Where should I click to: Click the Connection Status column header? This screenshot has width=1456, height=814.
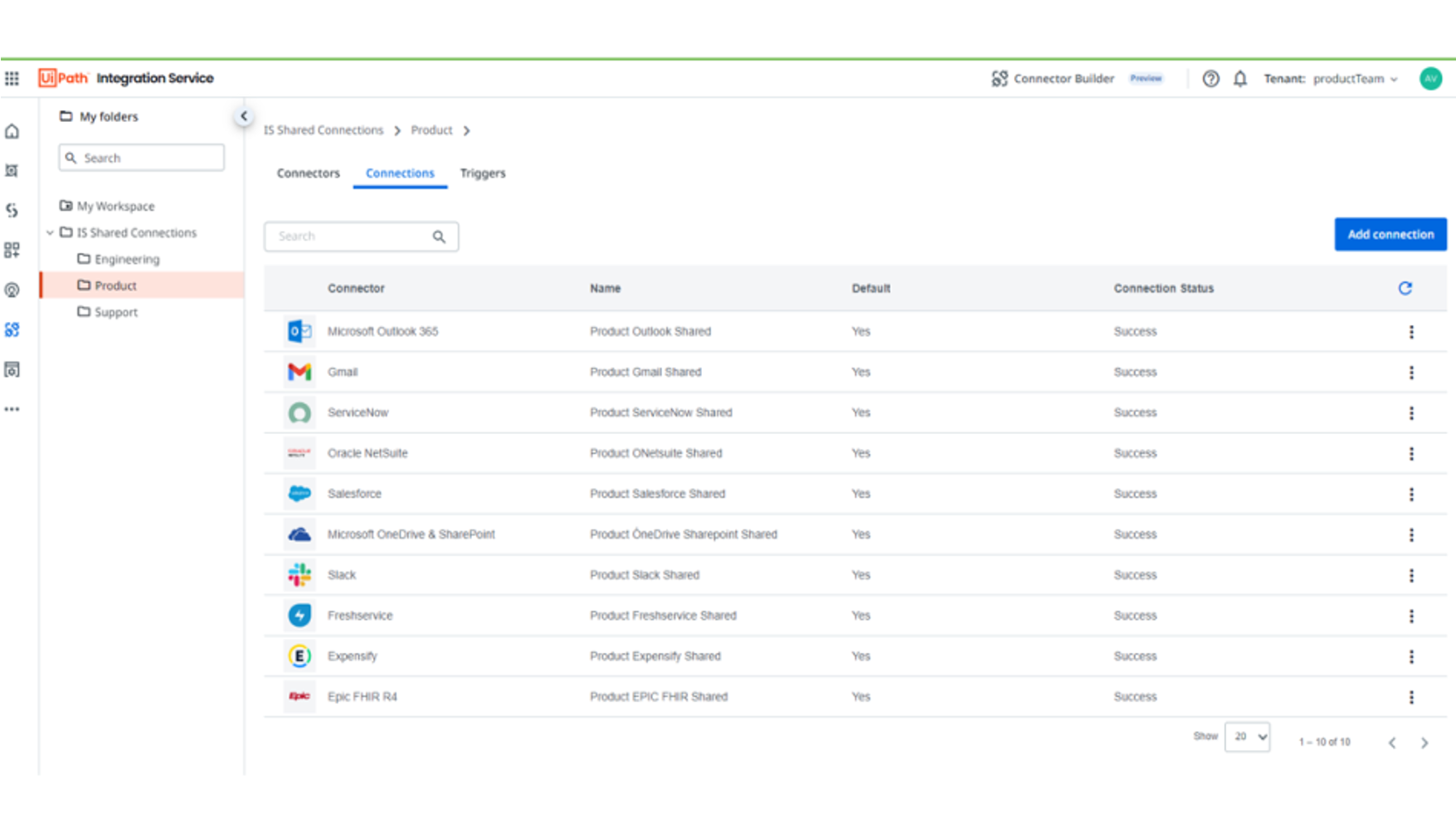click(x=1163, y=289)
